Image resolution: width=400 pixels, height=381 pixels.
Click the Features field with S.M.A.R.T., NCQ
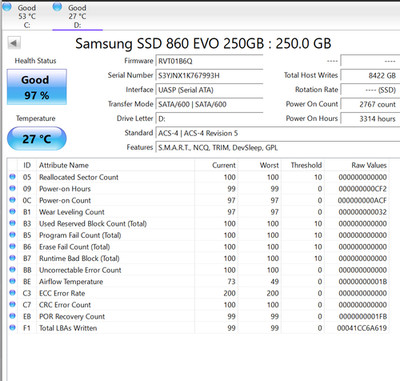point(278,147)
